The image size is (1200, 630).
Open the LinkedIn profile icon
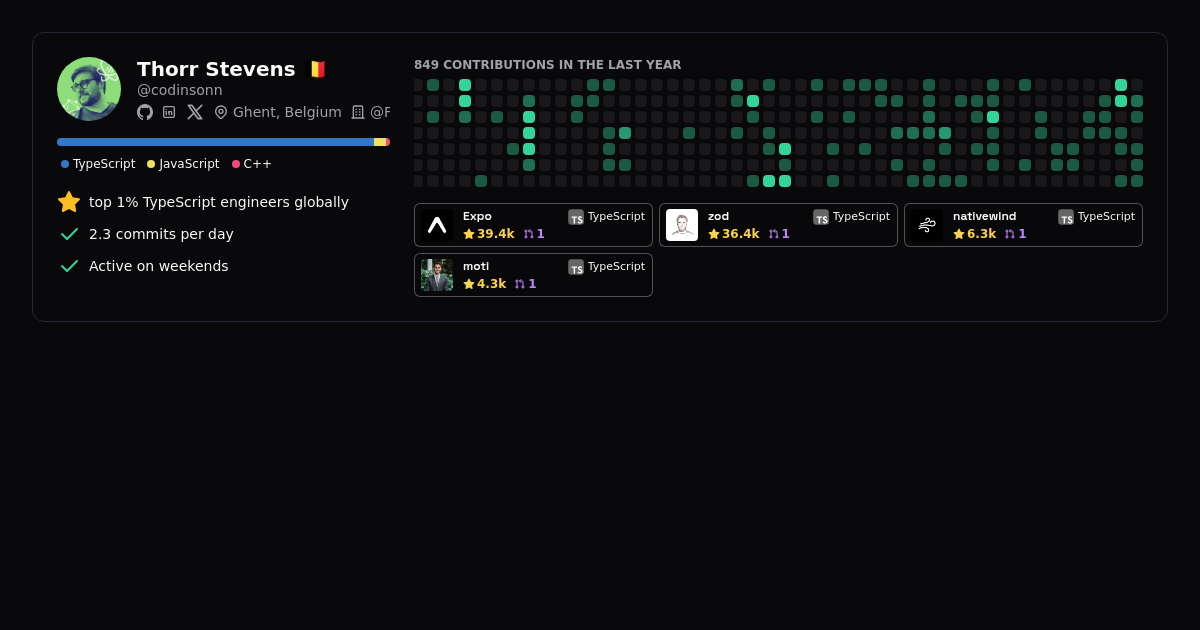pyautogui.click(x=169, y=112)
